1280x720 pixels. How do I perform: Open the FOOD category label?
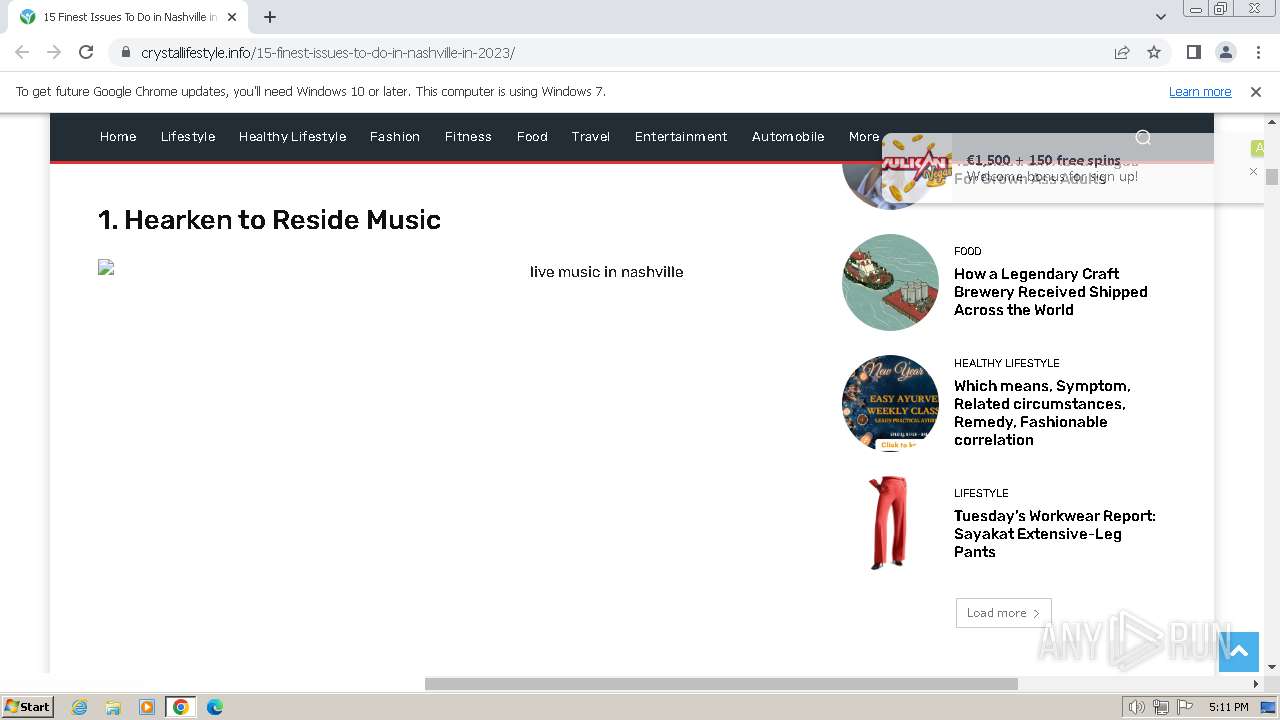tap(967, 251)
